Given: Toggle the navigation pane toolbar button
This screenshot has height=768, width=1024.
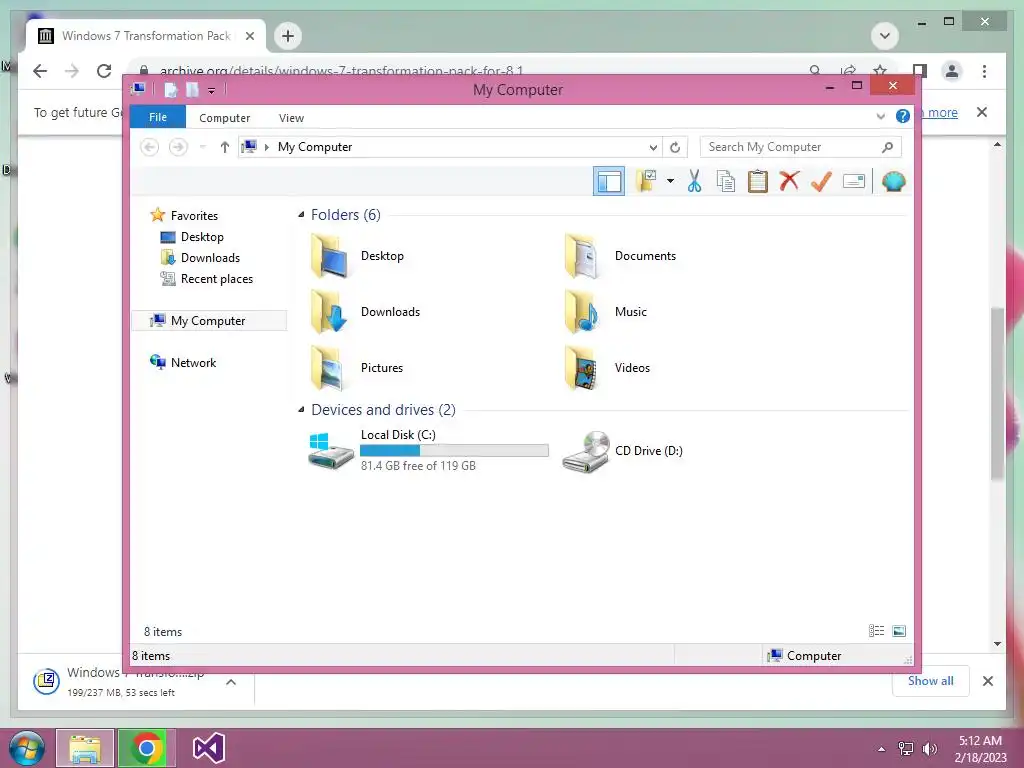Looking at the screenshot, I should point(609,182).
